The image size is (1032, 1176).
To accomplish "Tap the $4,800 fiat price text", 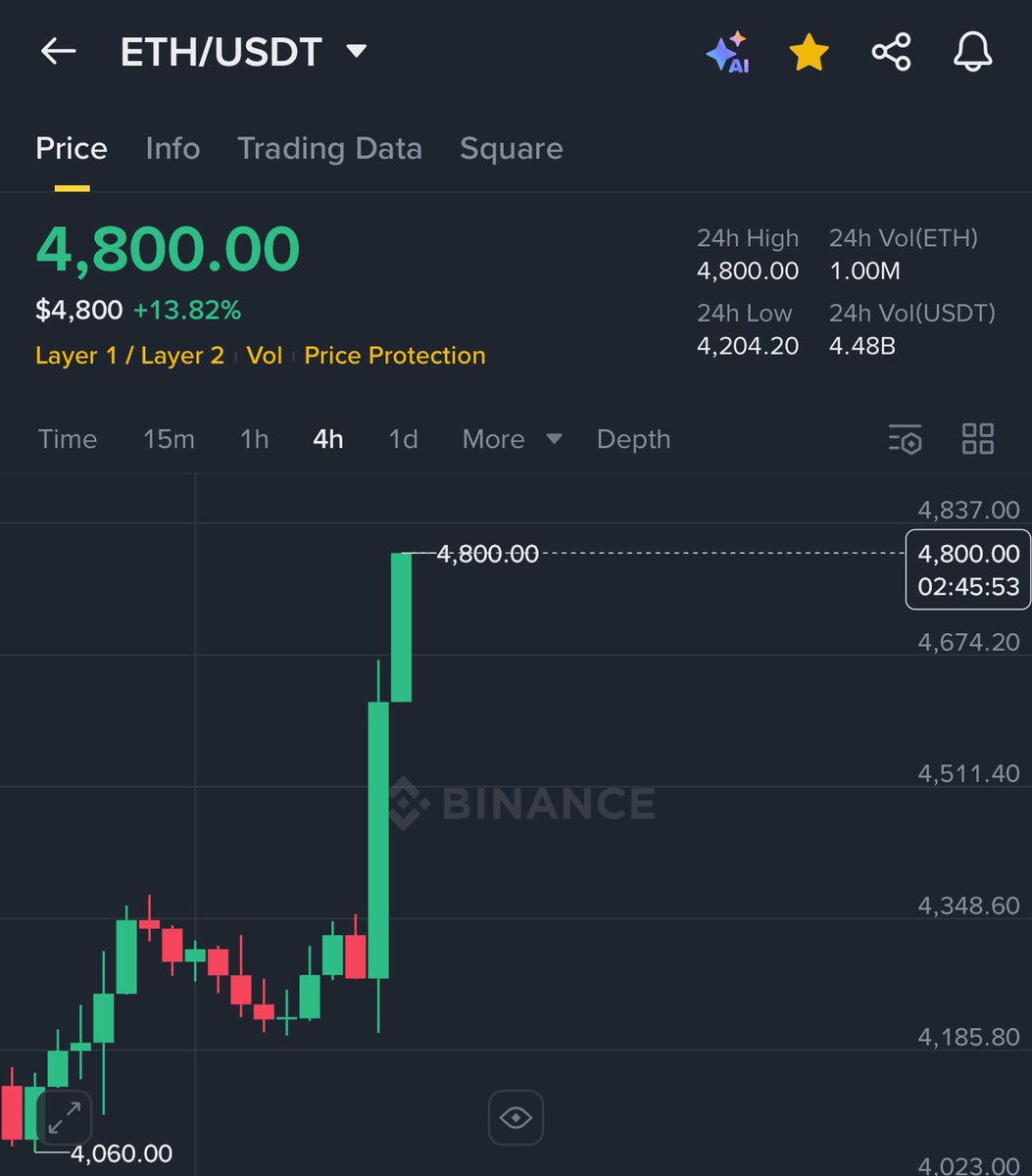I will pos(79,311).
